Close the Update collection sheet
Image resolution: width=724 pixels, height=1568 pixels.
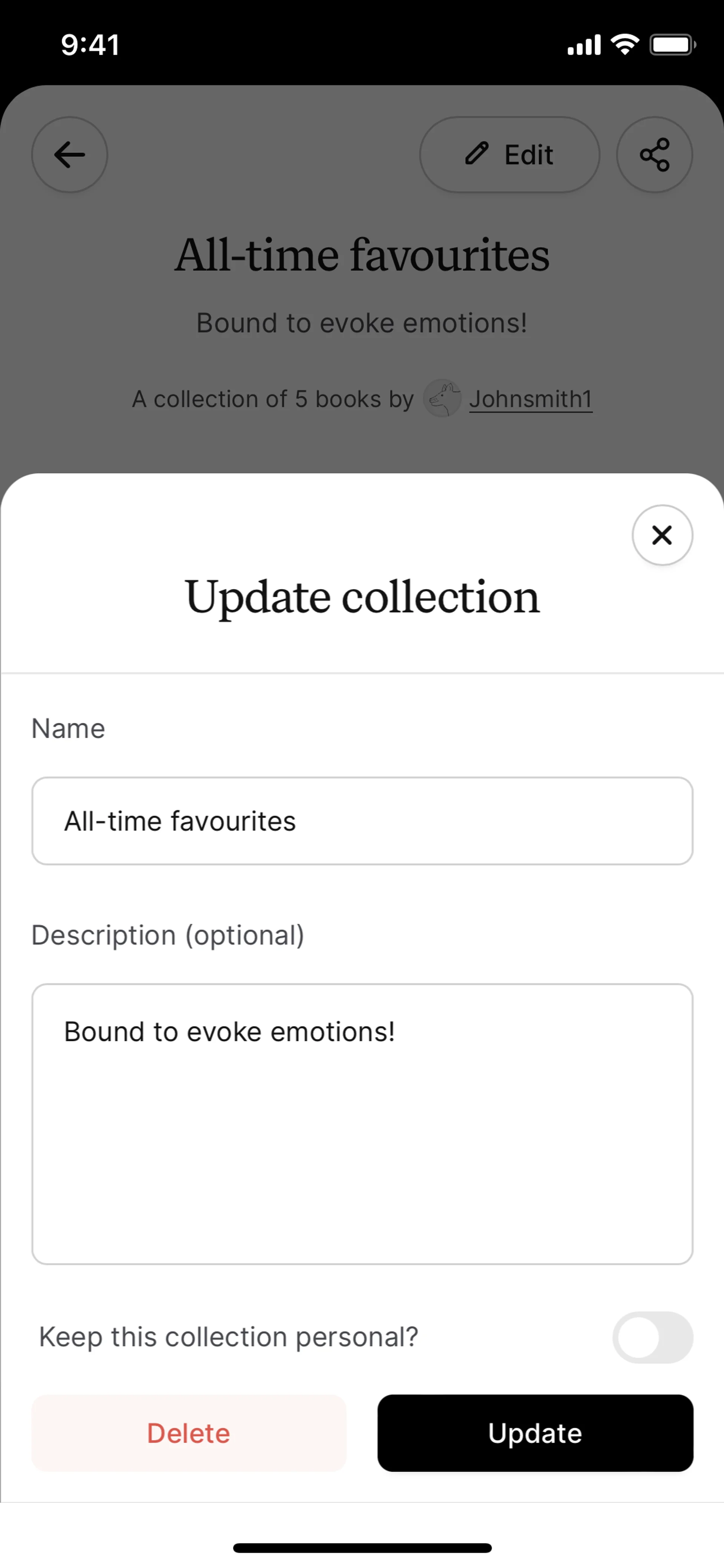pos(662,535)
